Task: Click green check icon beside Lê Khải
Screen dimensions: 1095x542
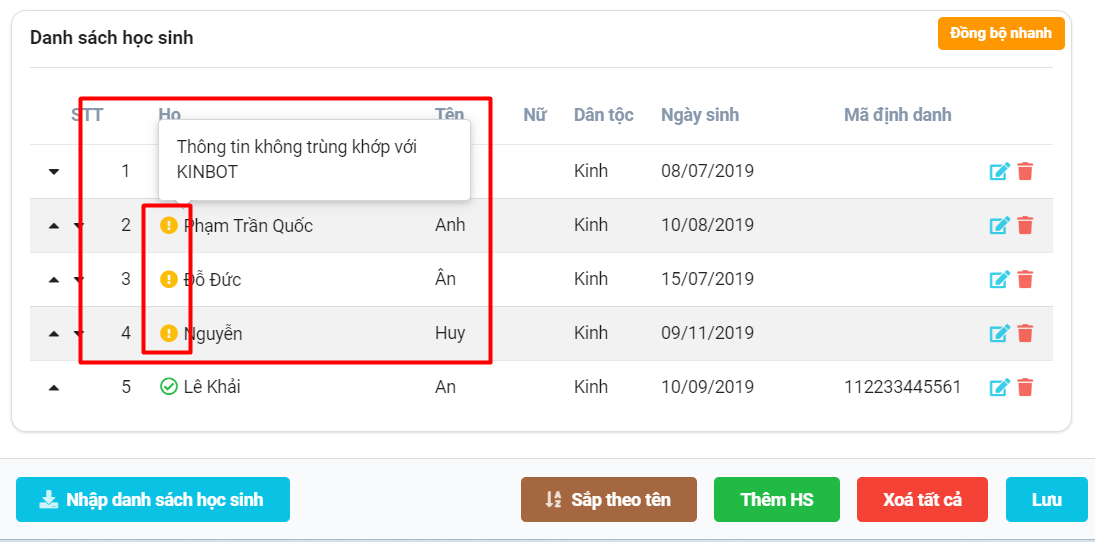Action: tap(169, 387)
